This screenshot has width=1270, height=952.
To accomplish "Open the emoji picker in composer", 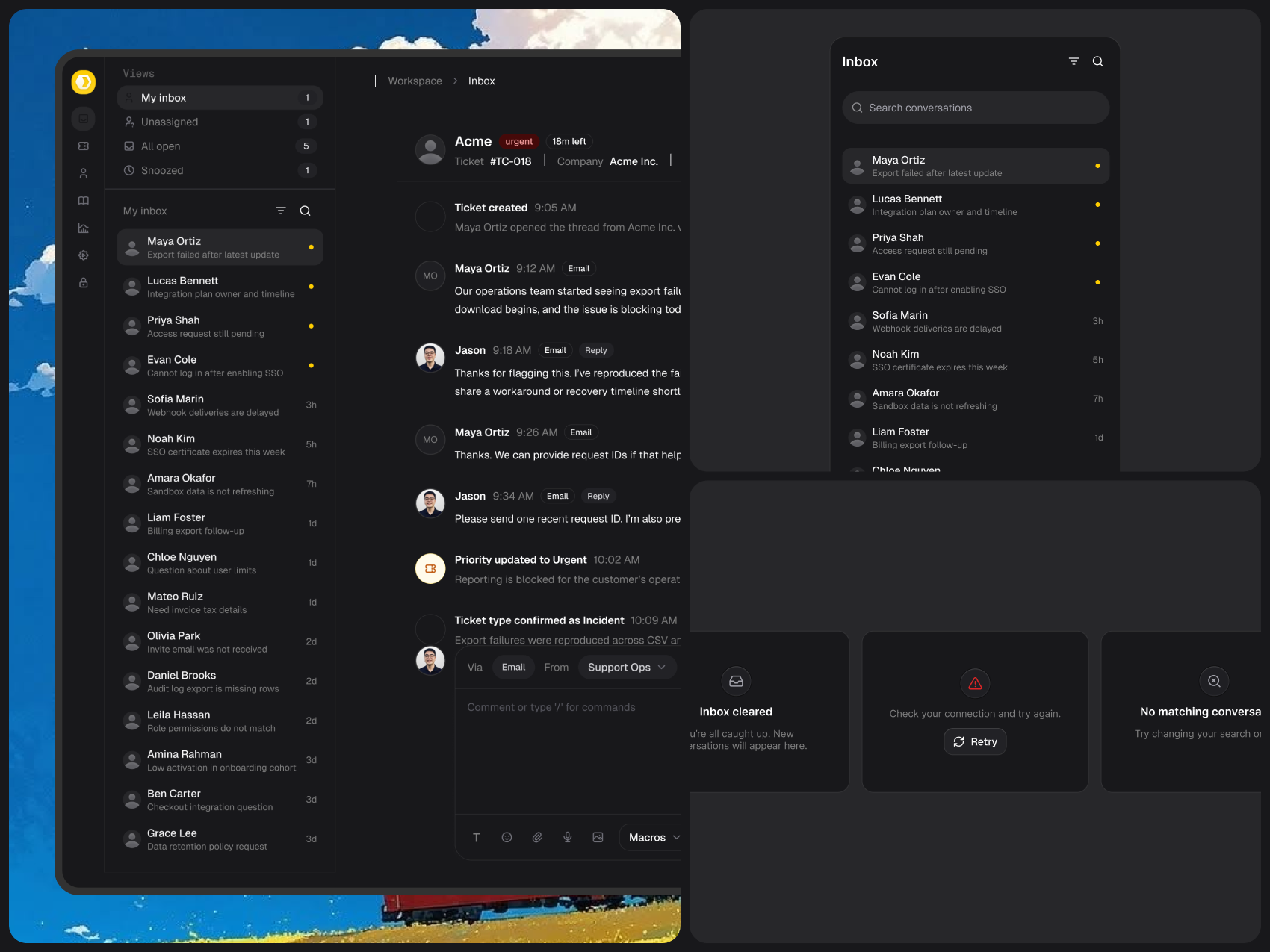I will (507, 838).
